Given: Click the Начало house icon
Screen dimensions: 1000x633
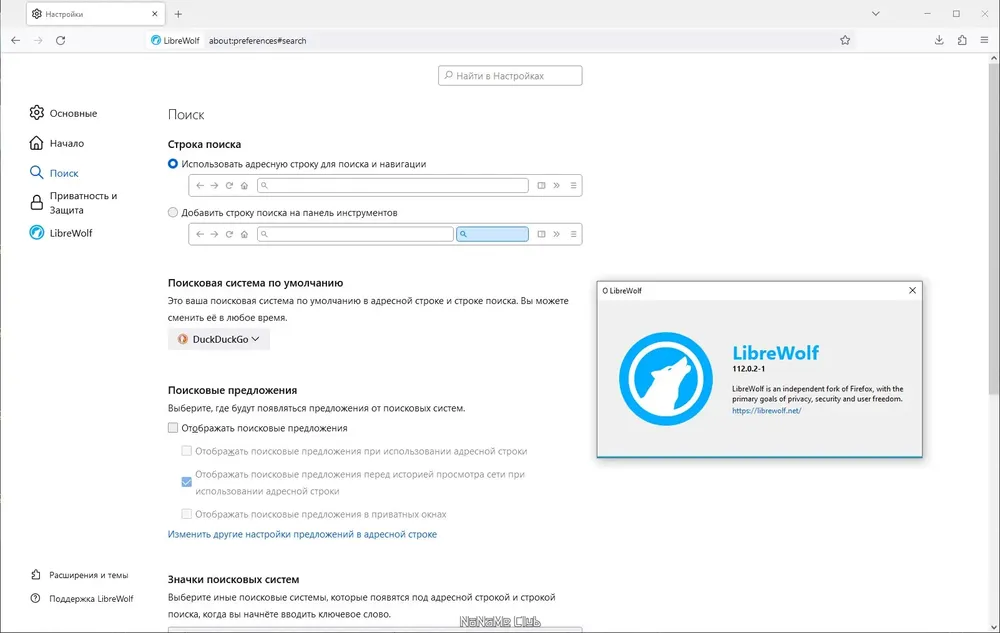Looking at the screenshot, I should click(36, 143).
